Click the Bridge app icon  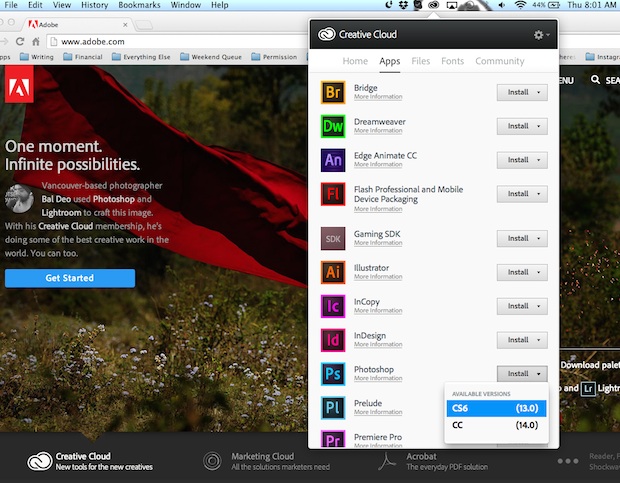[x=333, y=92]
